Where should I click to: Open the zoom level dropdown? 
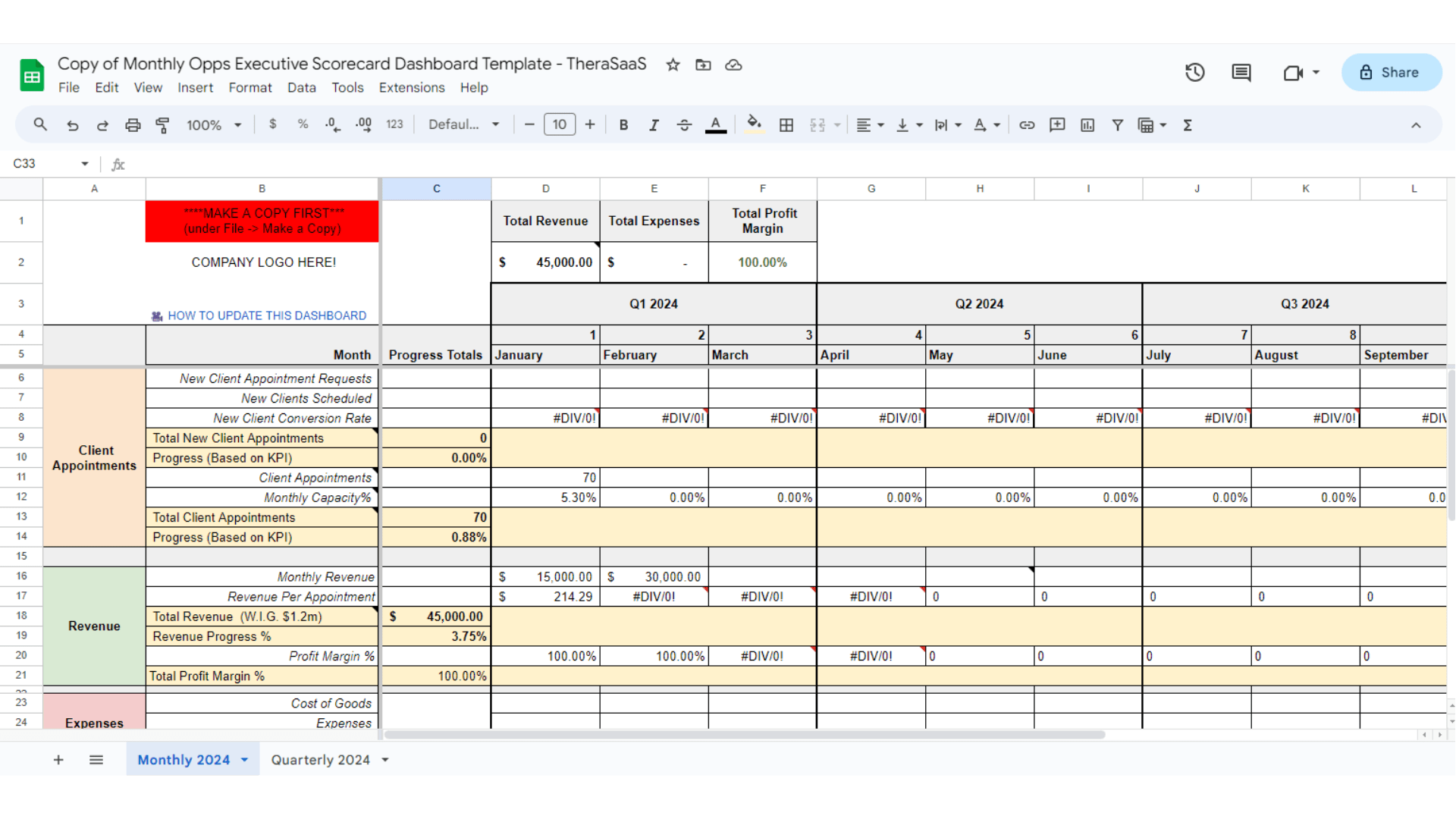[213, 124]
